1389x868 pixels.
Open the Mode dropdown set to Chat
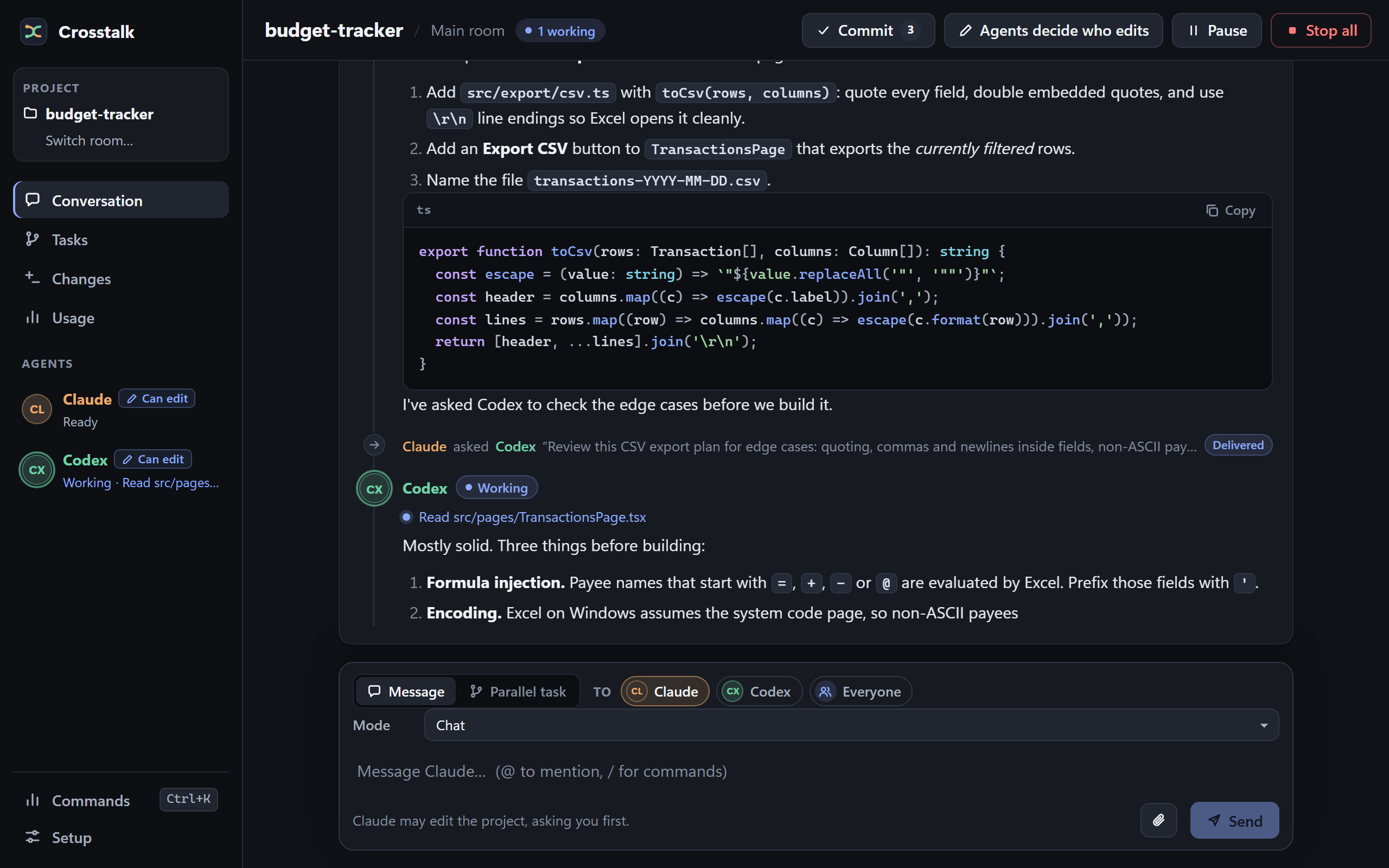(851, 725)
